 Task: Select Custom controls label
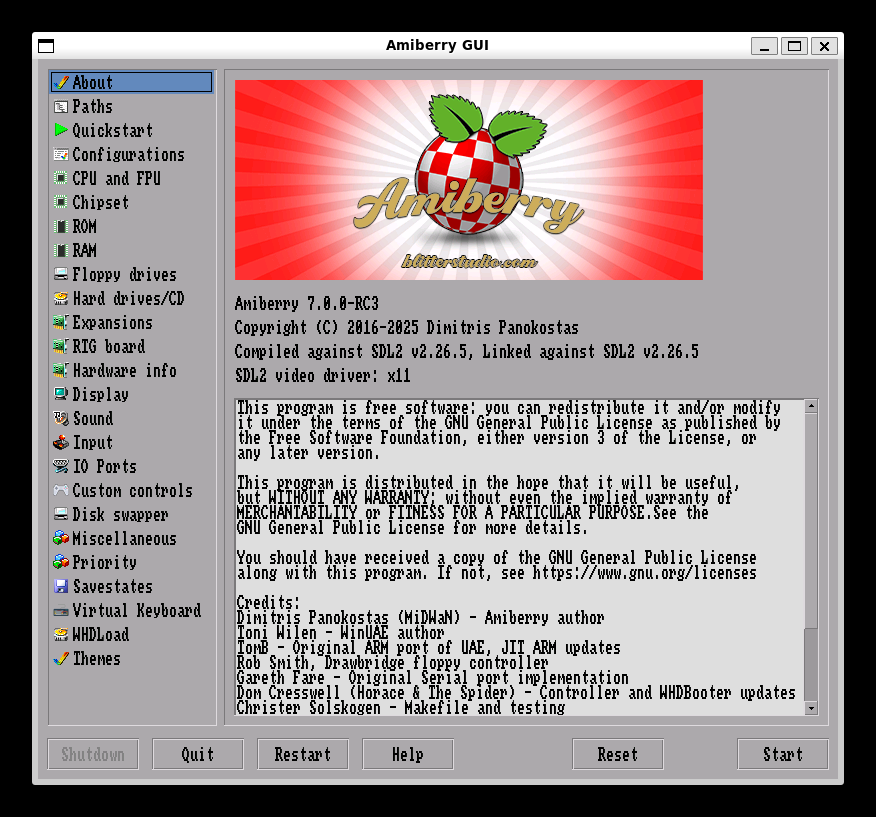(132, 491)
